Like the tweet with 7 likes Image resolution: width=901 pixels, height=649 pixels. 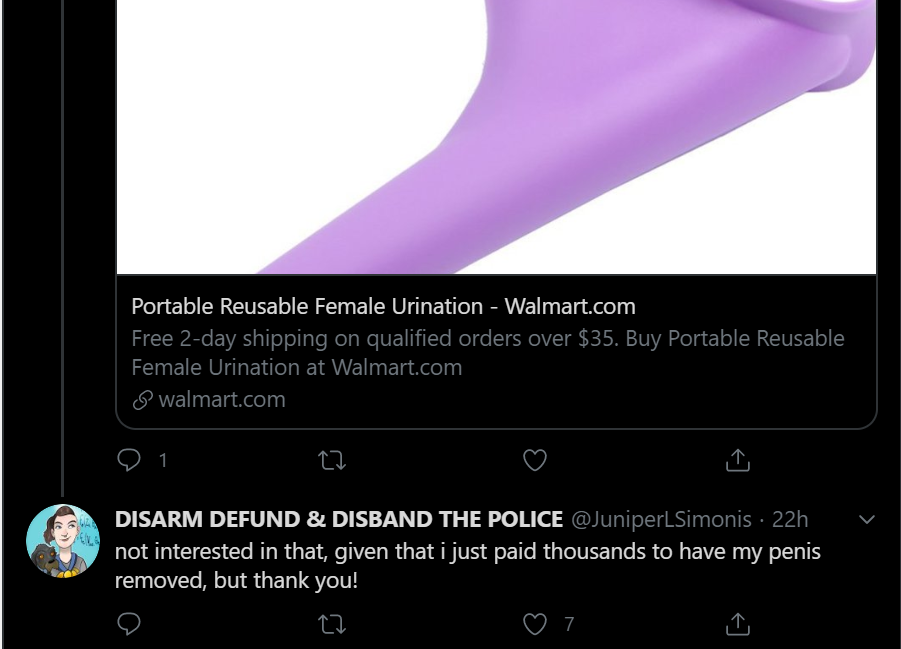tap(534, 624)
